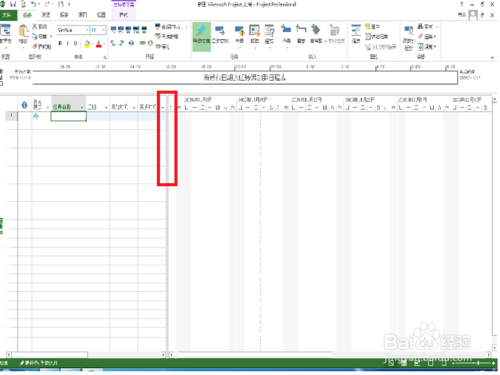Insert a Milestone
The image size is (500, 375).
[x=316, y=33]
